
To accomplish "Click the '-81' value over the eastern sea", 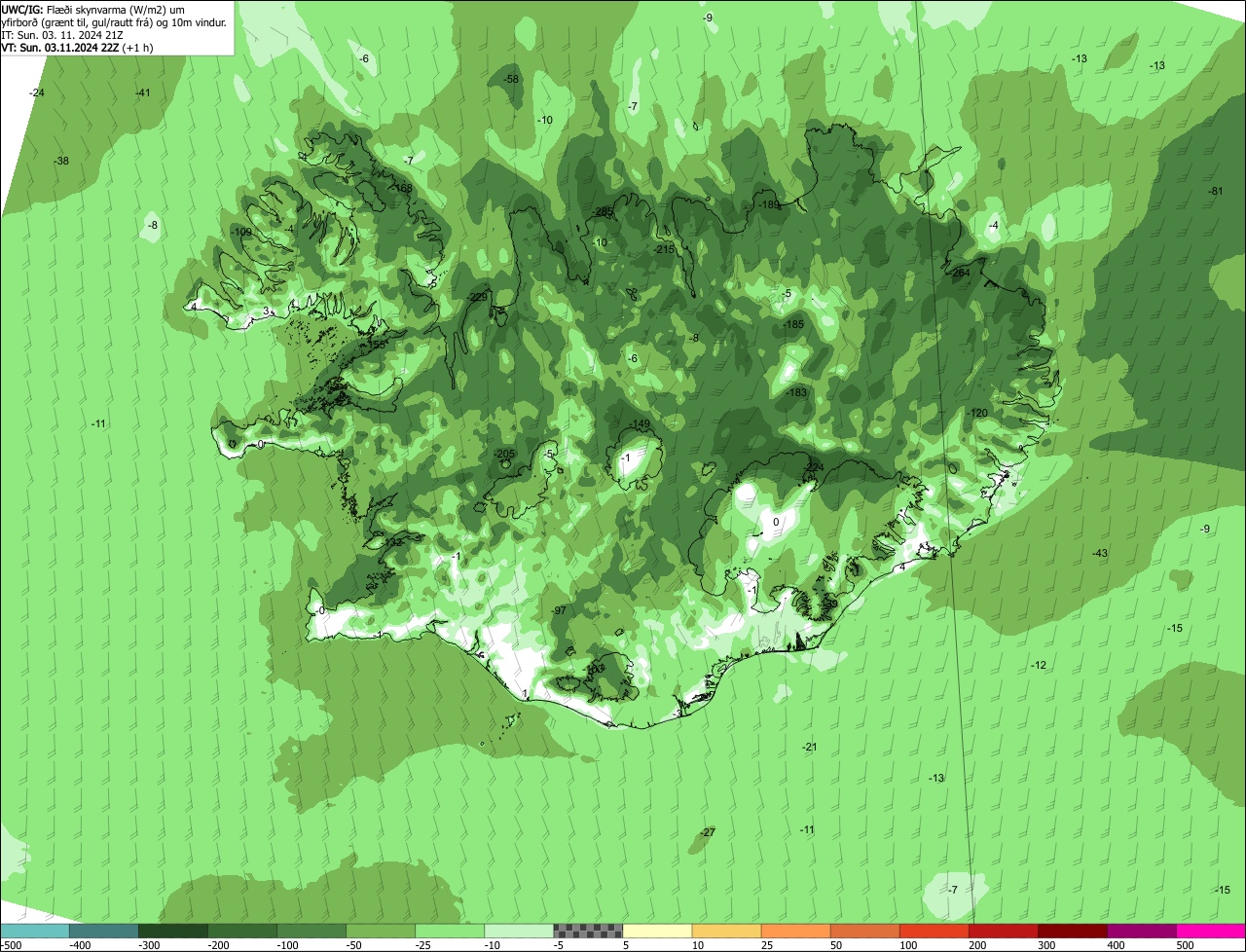I will [1215, 191].
